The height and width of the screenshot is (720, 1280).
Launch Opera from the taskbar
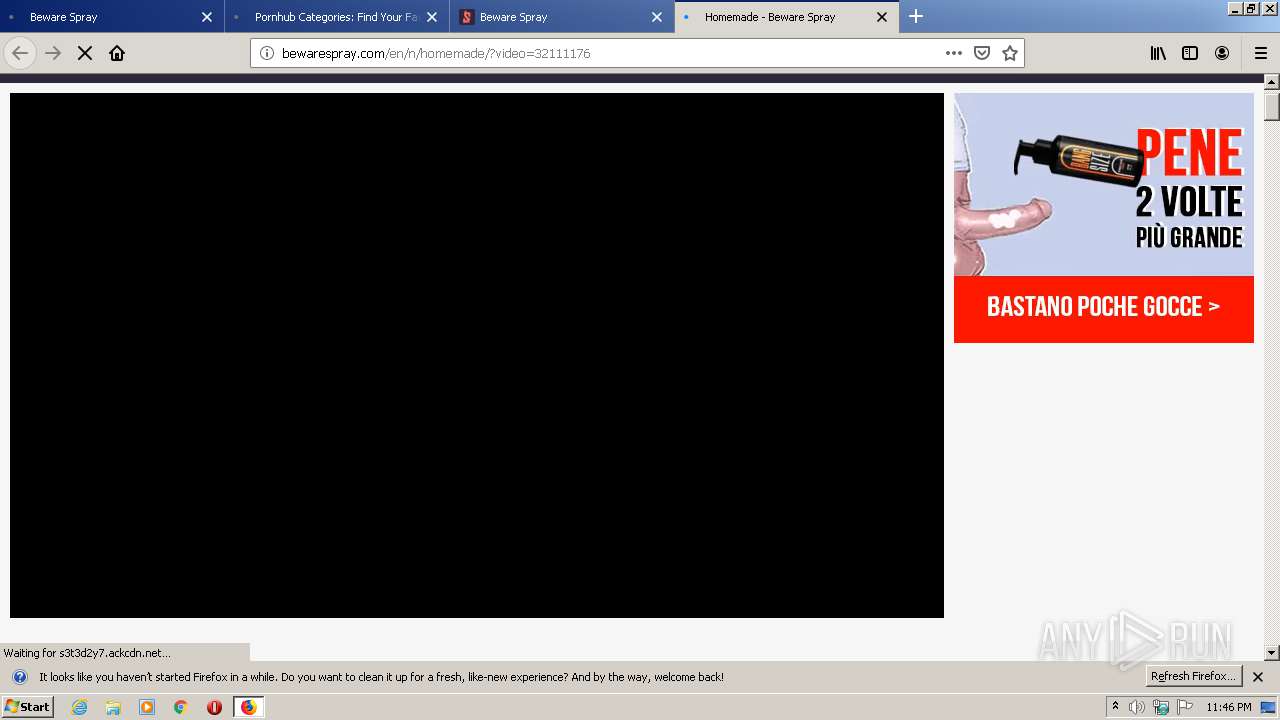tap(214, 707)
